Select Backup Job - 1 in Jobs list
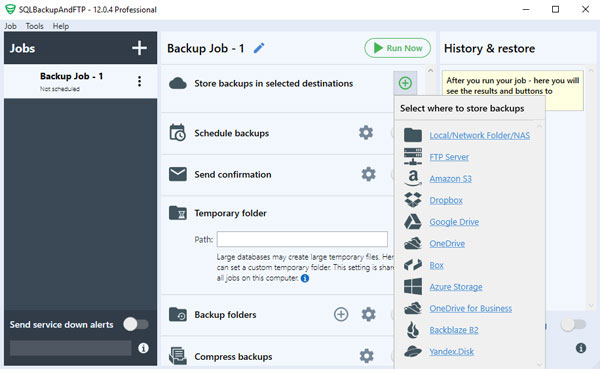The image size is (600, 369). coord(80,81)
